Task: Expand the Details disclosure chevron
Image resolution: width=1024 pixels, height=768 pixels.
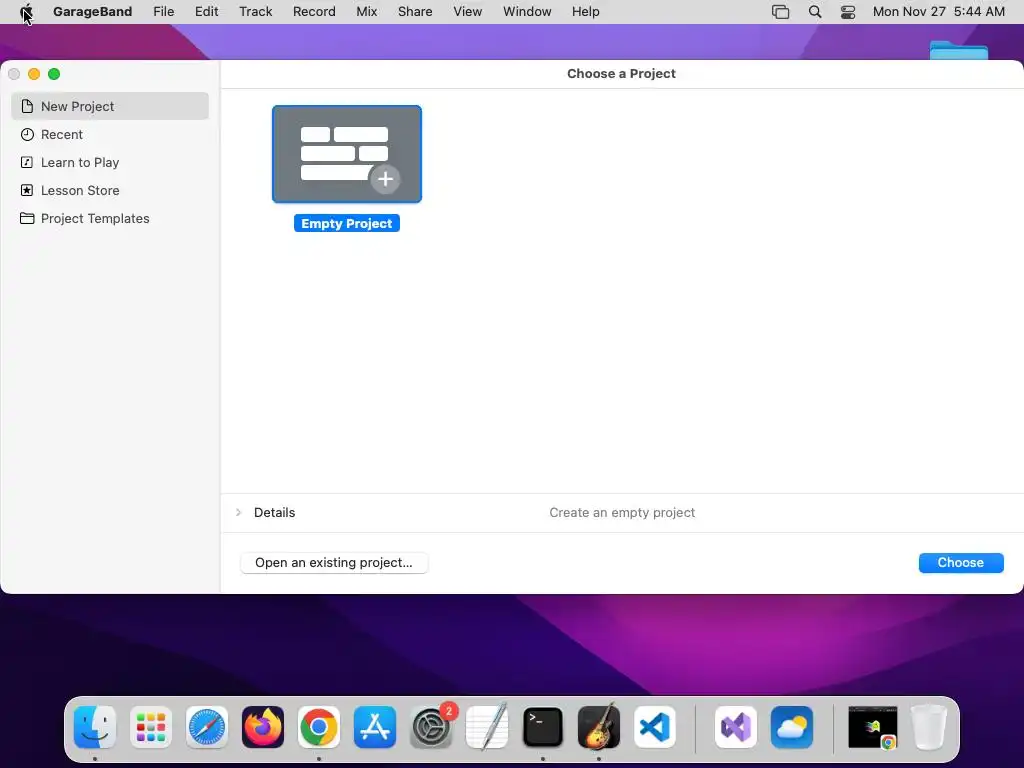Action: pyautogui.click(x=238, y=513)
